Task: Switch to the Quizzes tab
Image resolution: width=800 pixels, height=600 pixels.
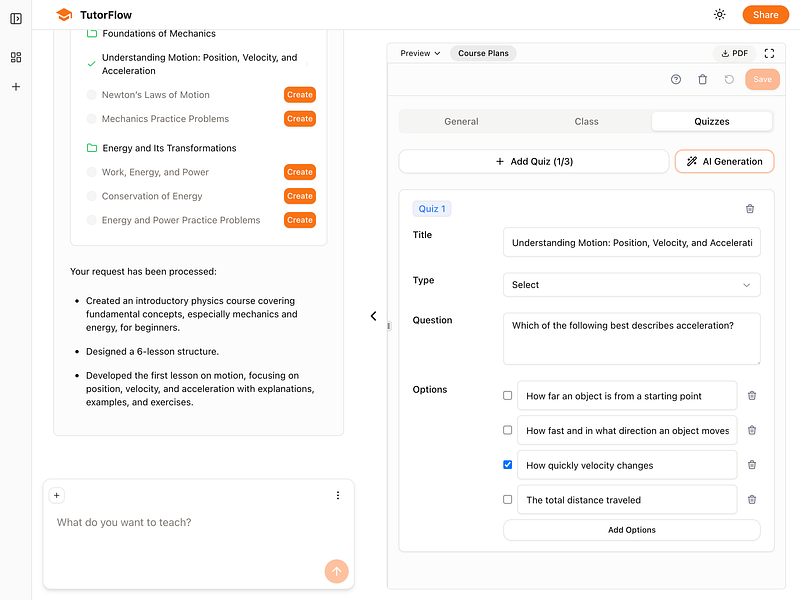Action: pyautogui.click(x=712, y=121)
